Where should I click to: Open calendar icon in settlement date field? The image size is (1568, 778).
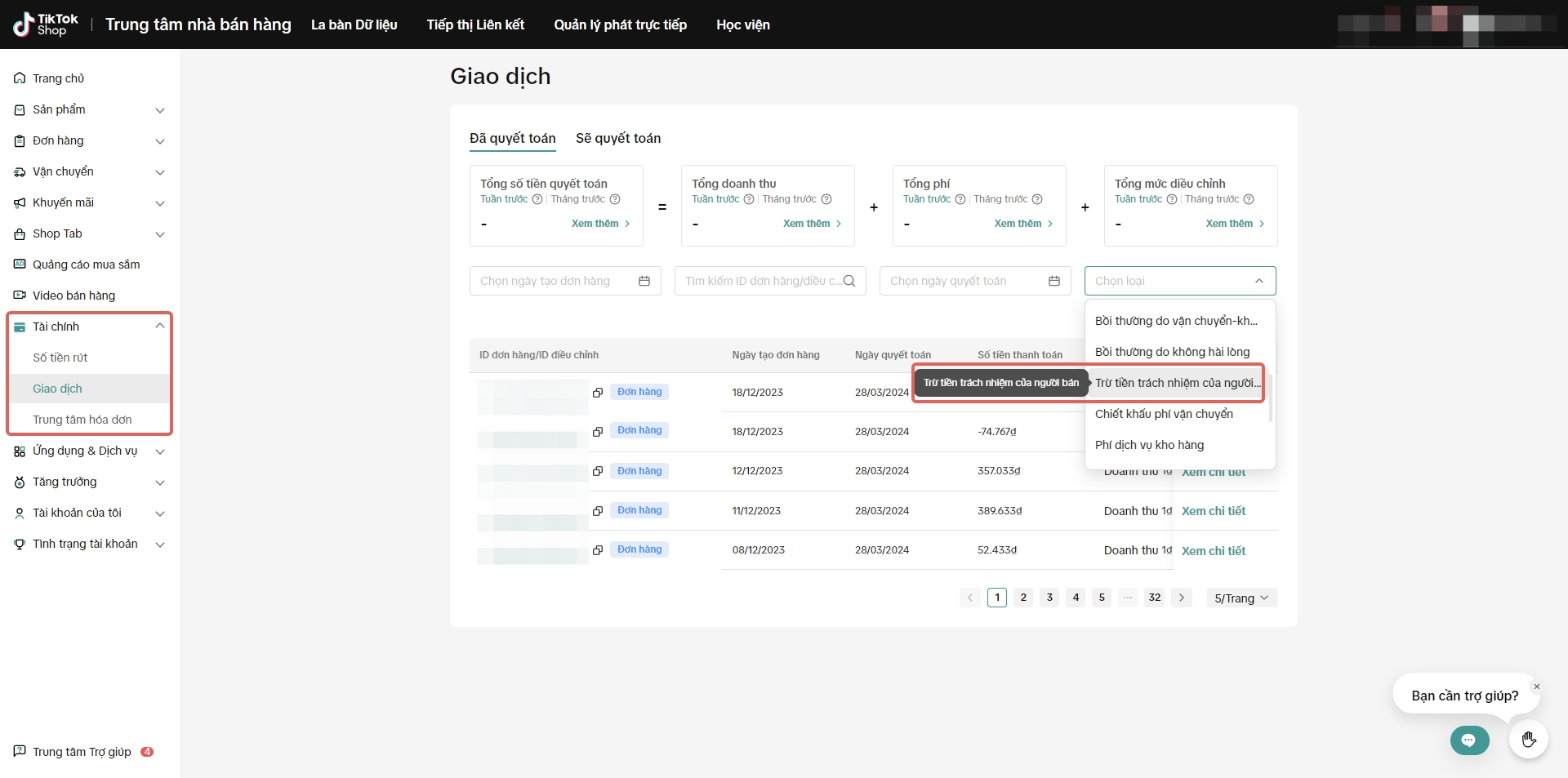(1054, 281)
